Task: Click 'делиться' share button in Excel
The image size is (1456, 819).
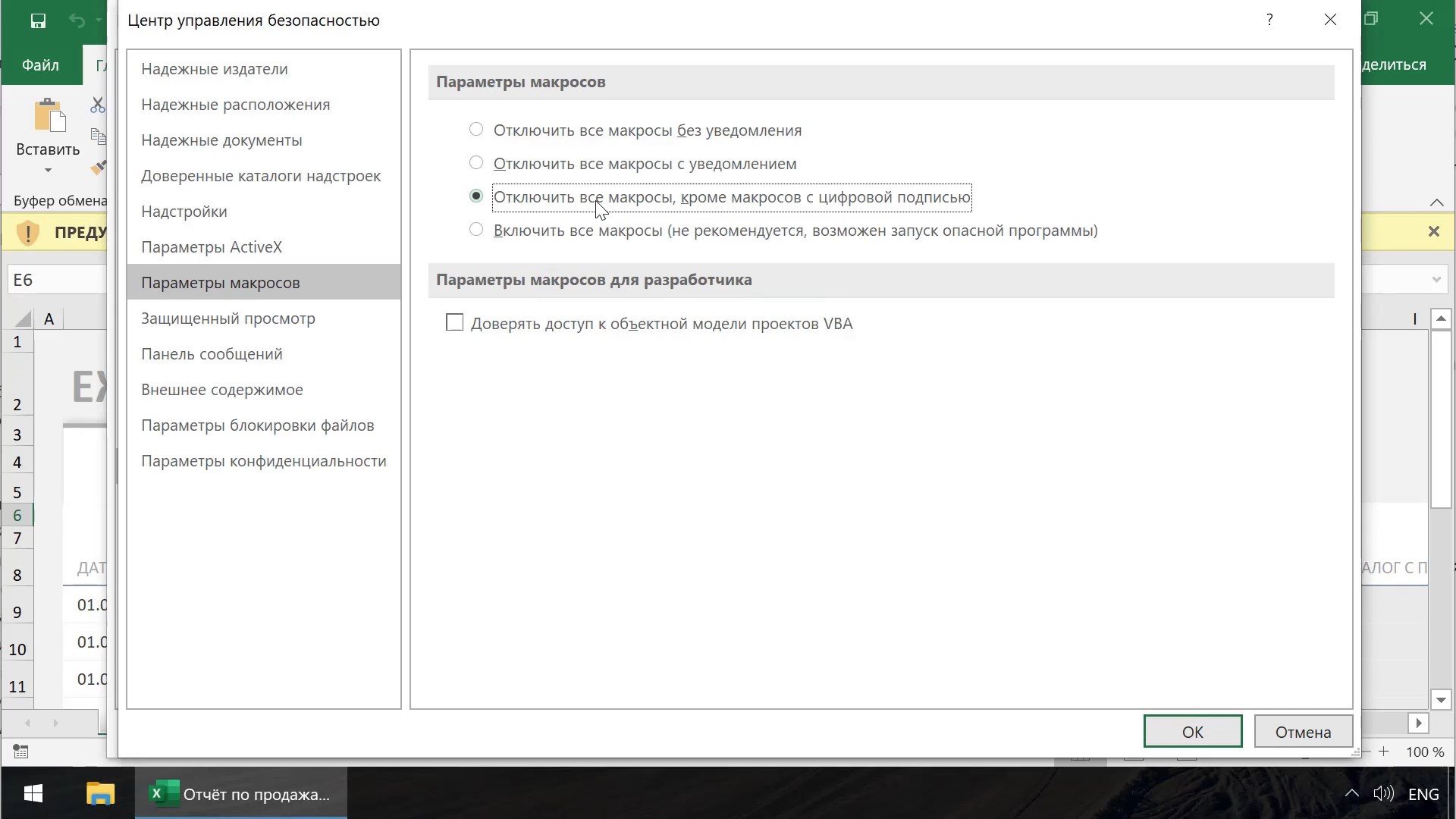Action: click(x=1394, y=65)
